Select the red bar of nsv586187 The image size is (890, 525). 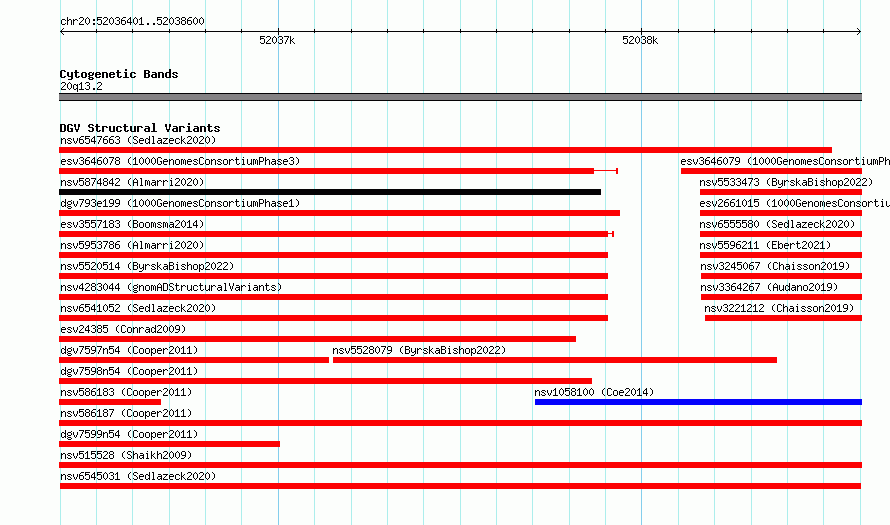[460, 423]
